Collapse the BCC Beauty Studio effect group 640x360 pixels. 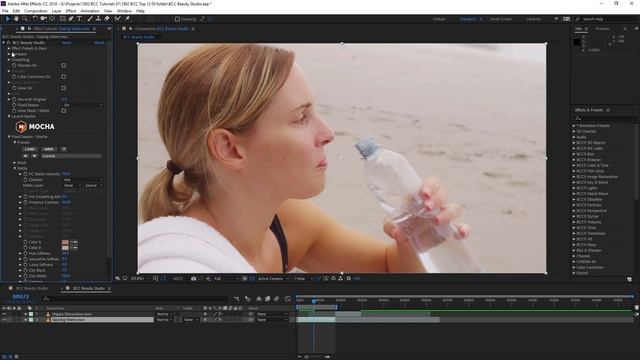4,42
